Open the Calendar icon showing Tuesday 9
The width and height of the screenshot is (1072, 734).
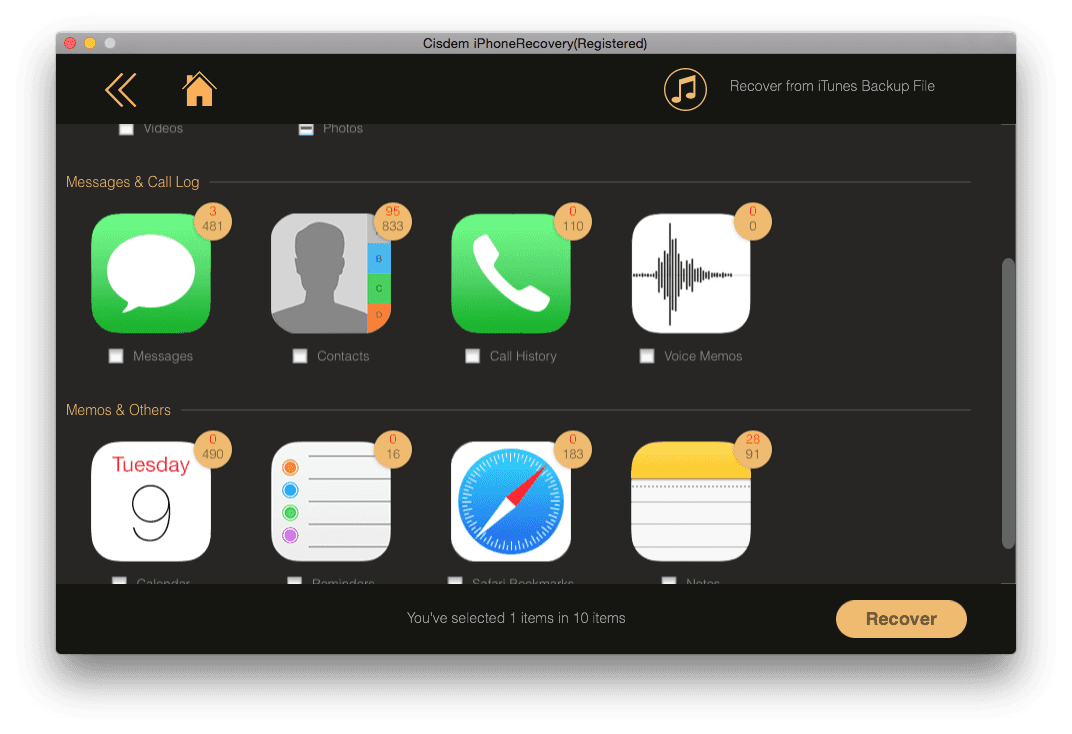tap(151, 501)
